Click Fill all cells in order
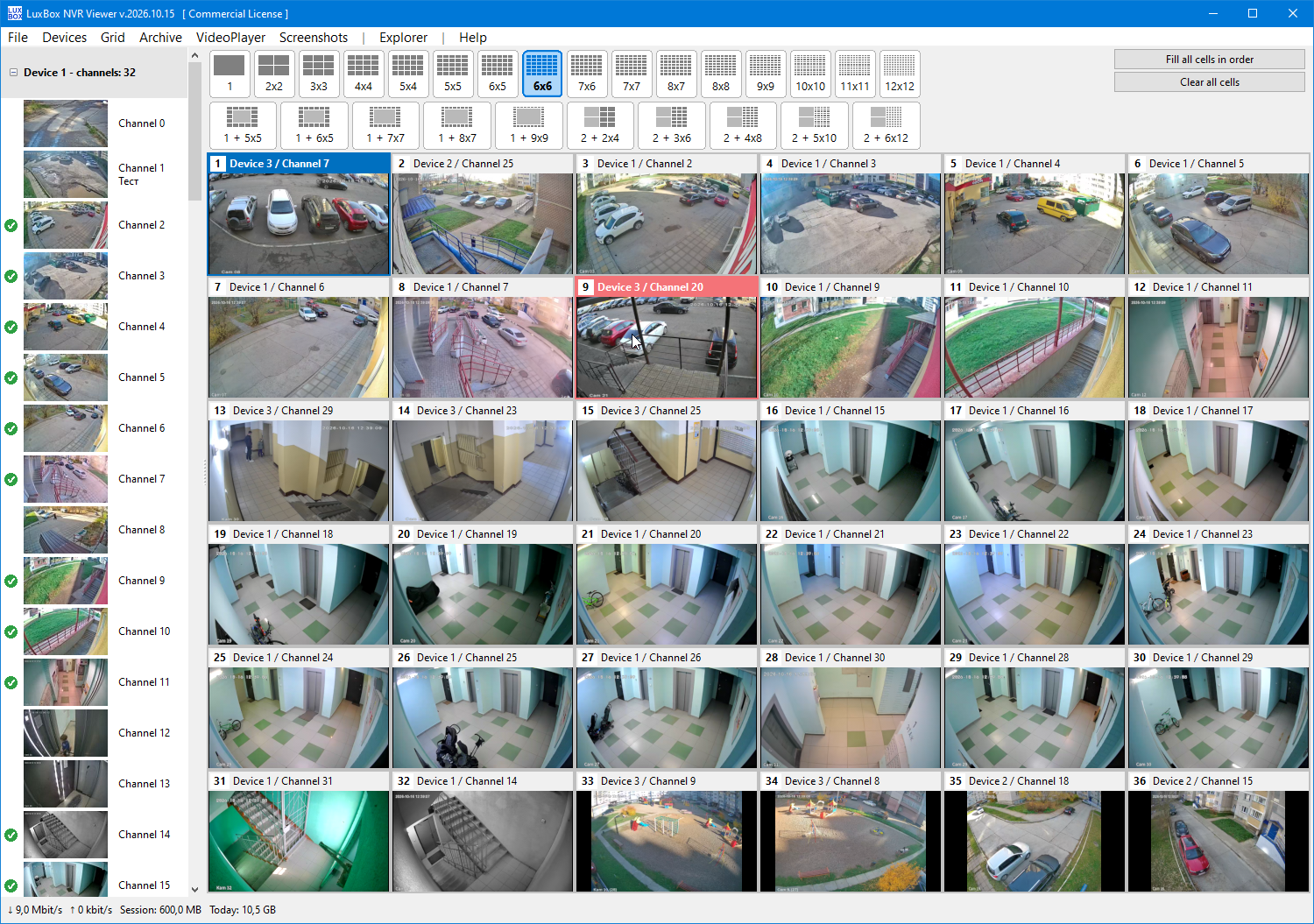 [1210, 60]
